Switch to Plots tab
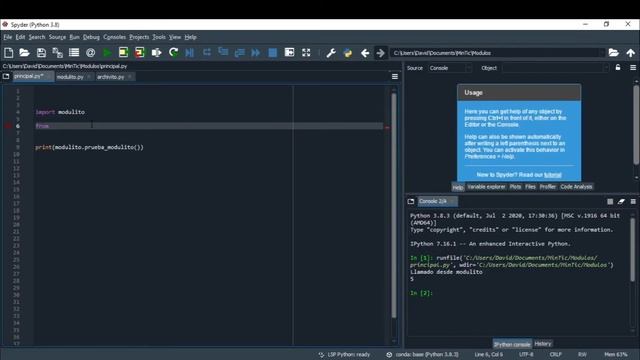The height and width of the screenshot is (360, 640). click(515, 187)
